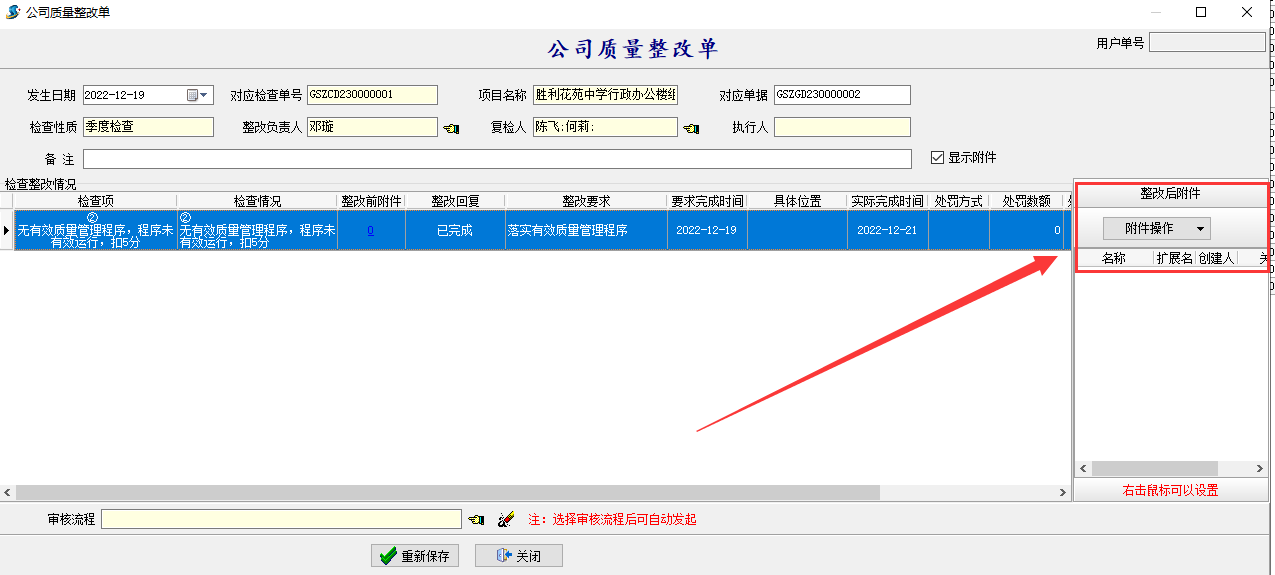Click the picker icon beside 复检人
This screenshot has height=575, width=1275.
(690, 128)
